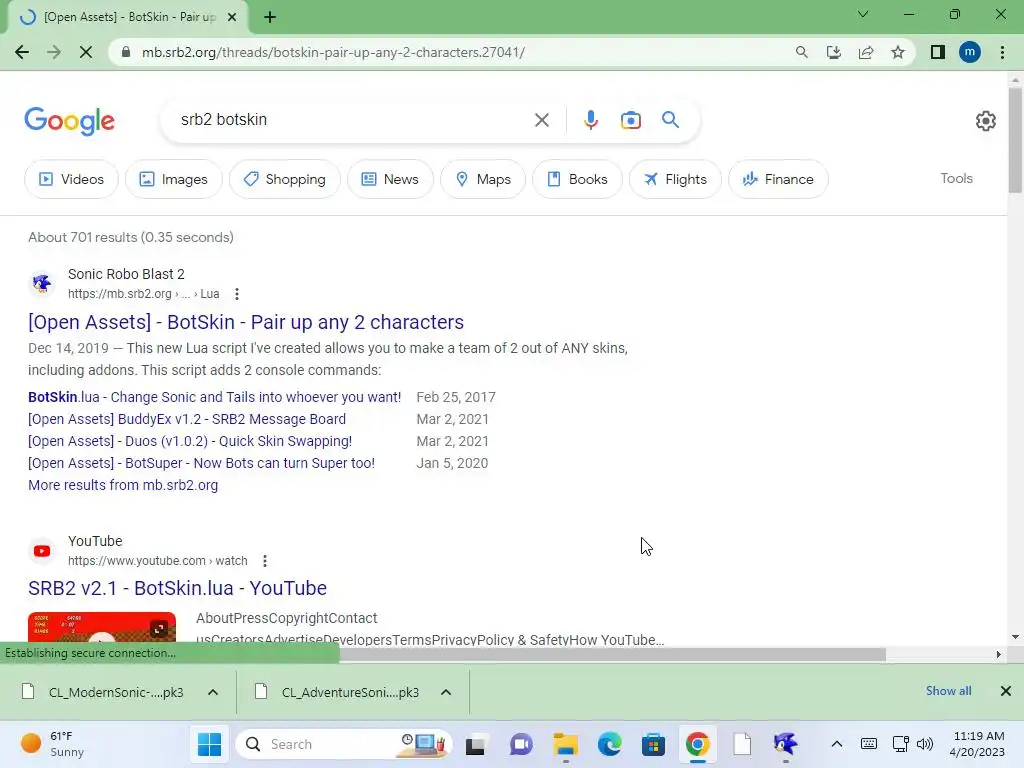Close the BotSkin browser tab

(x=232, y=17)
